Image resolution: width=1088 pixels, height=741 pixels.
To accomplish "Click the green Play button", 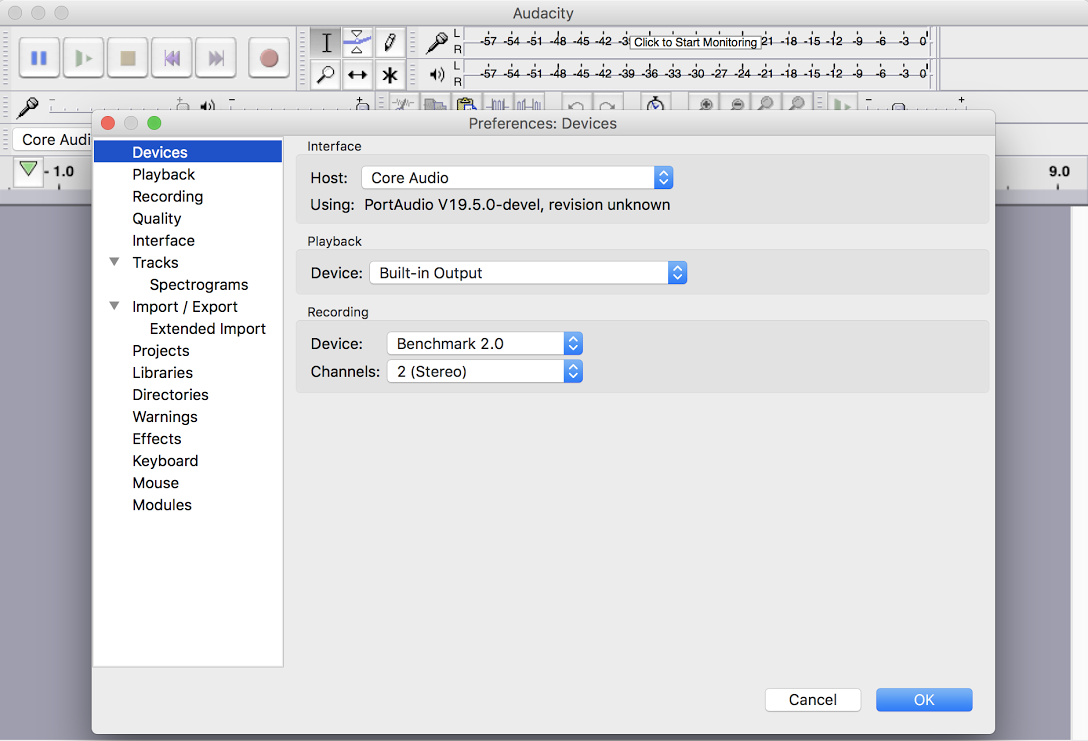I will 83,58.
